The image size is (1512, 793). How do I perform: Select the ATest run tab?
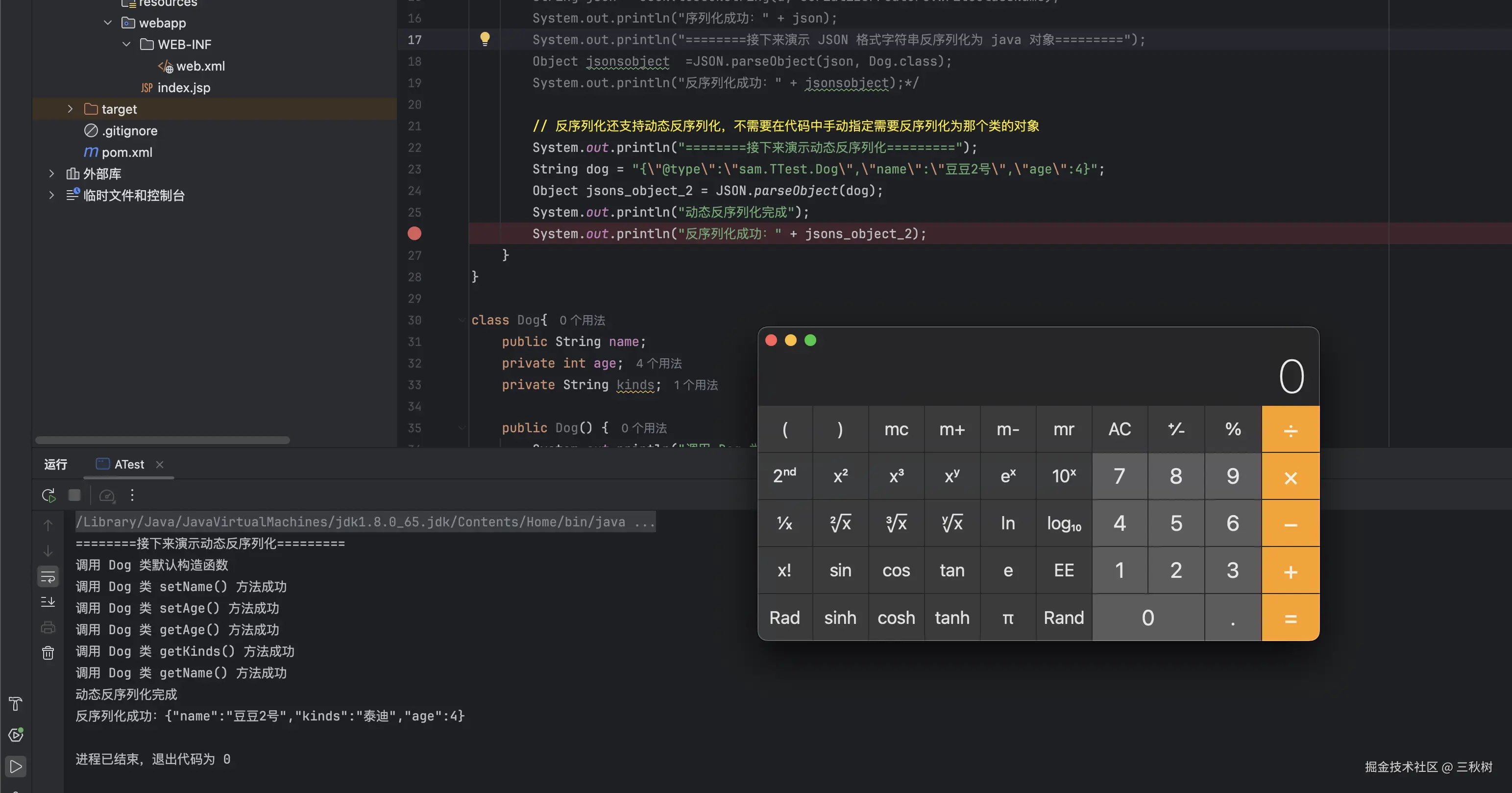128,464
